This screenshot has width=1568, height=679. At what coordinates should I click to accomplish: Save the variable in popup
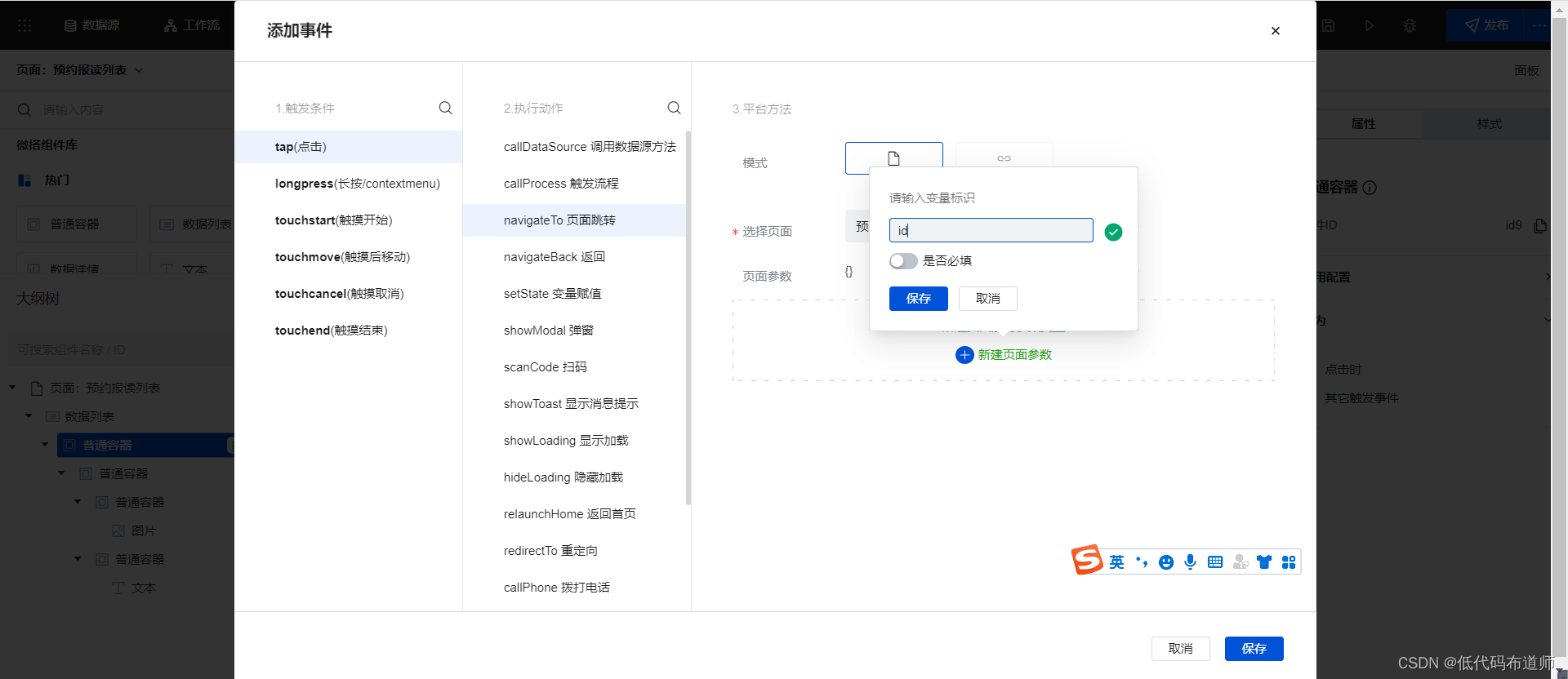[x=918, y=299]
